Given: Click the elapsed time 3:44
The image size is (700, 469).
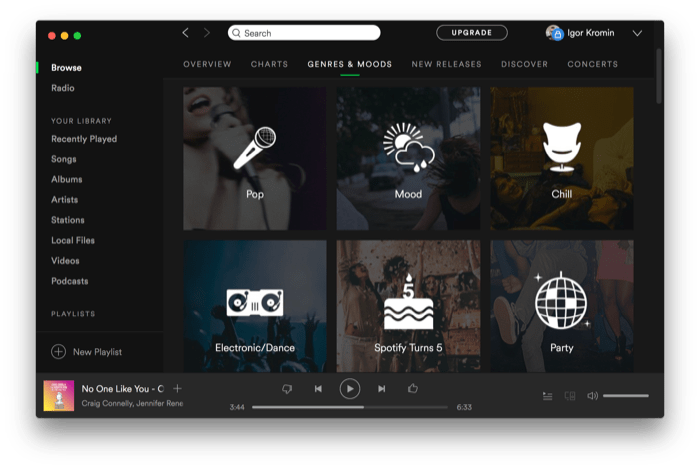Looking at the screenshot, I should pos(237,407).
